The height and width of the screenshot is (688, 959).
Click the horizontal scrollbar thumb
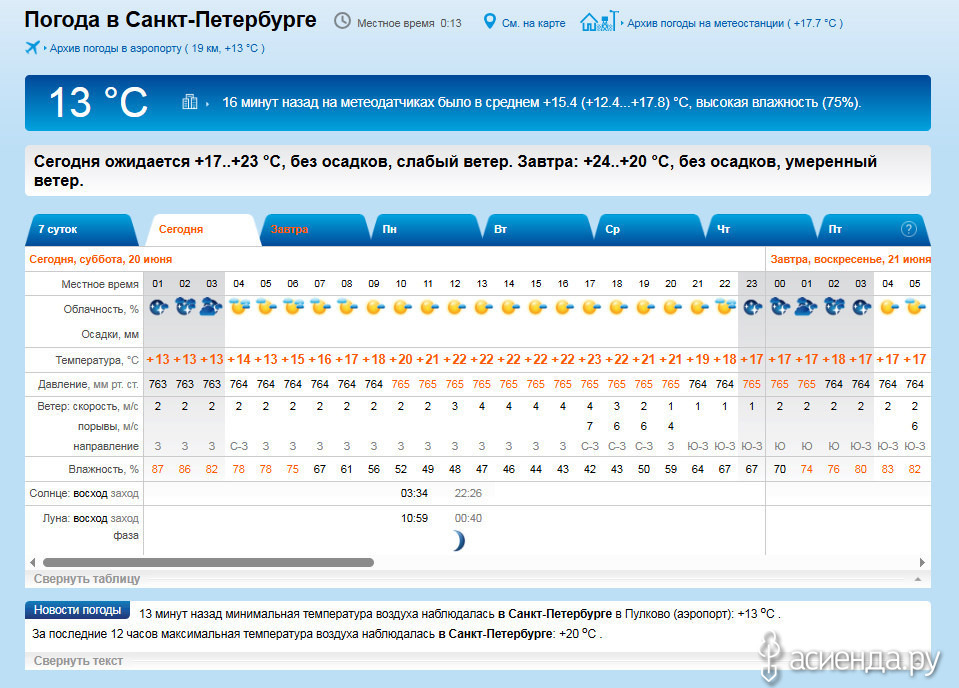tap(209, 562)
